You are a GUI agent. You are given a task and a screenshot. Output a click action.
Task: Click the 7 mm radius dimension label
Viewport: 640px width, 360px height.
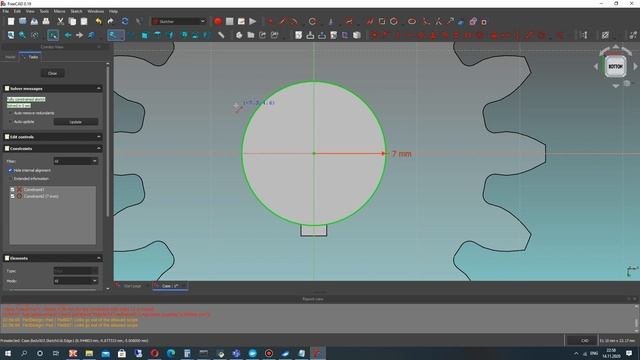[402, 154]
